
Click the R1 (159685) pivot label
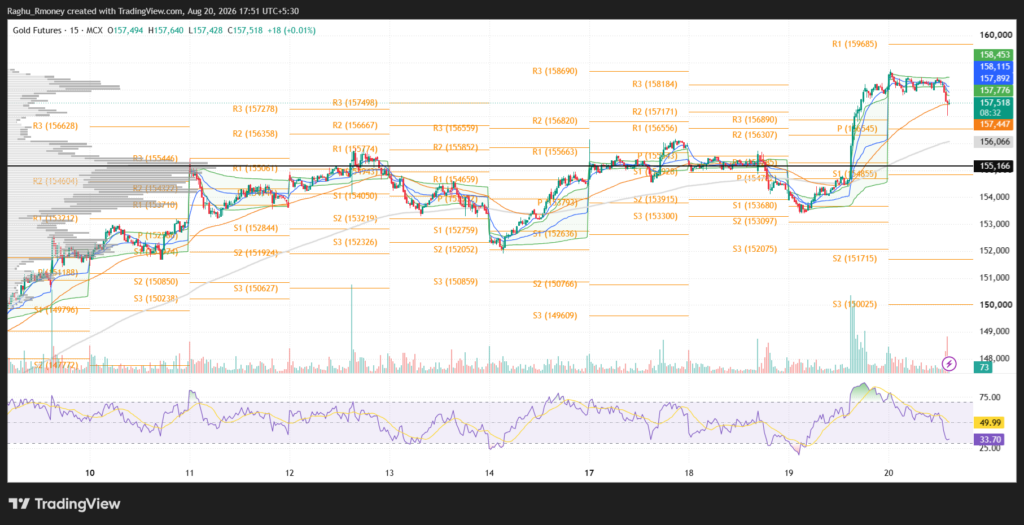point(855,44)
